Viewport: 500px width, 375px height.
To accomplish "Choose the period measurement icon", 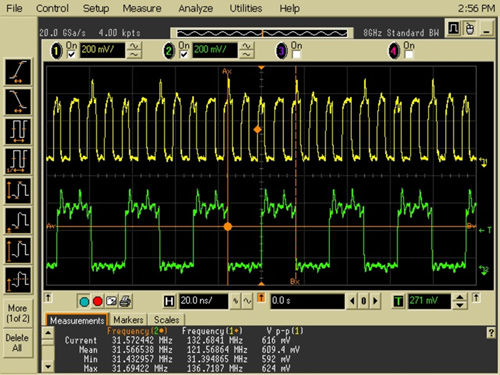I will pyautogui.click(x=18, y=131).
